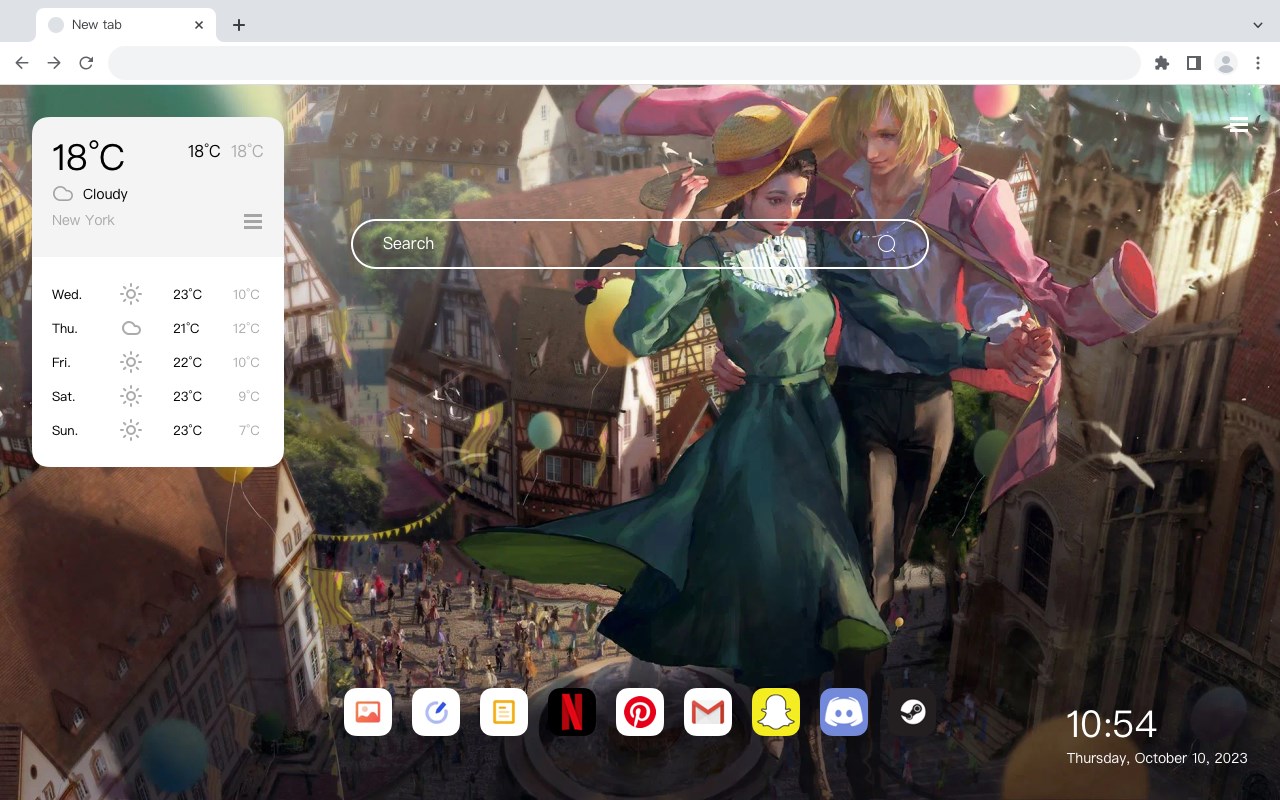Screen dimensions: 1280x800
Task: Open the Chrome extensions puzzle icon
Action: pyautogui.click(x=1161, y=63)
